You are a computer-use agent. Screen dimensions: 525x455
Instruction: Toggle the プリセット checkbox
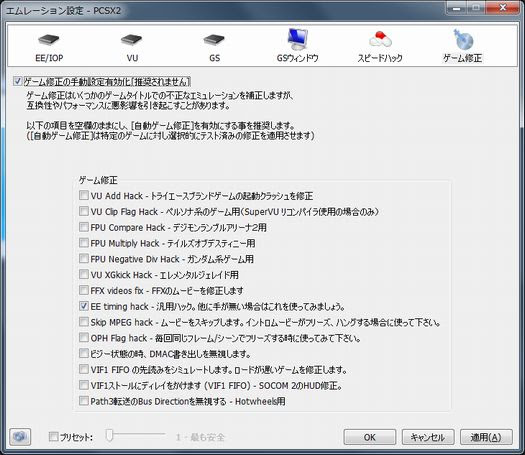click(x=53, y=437)
